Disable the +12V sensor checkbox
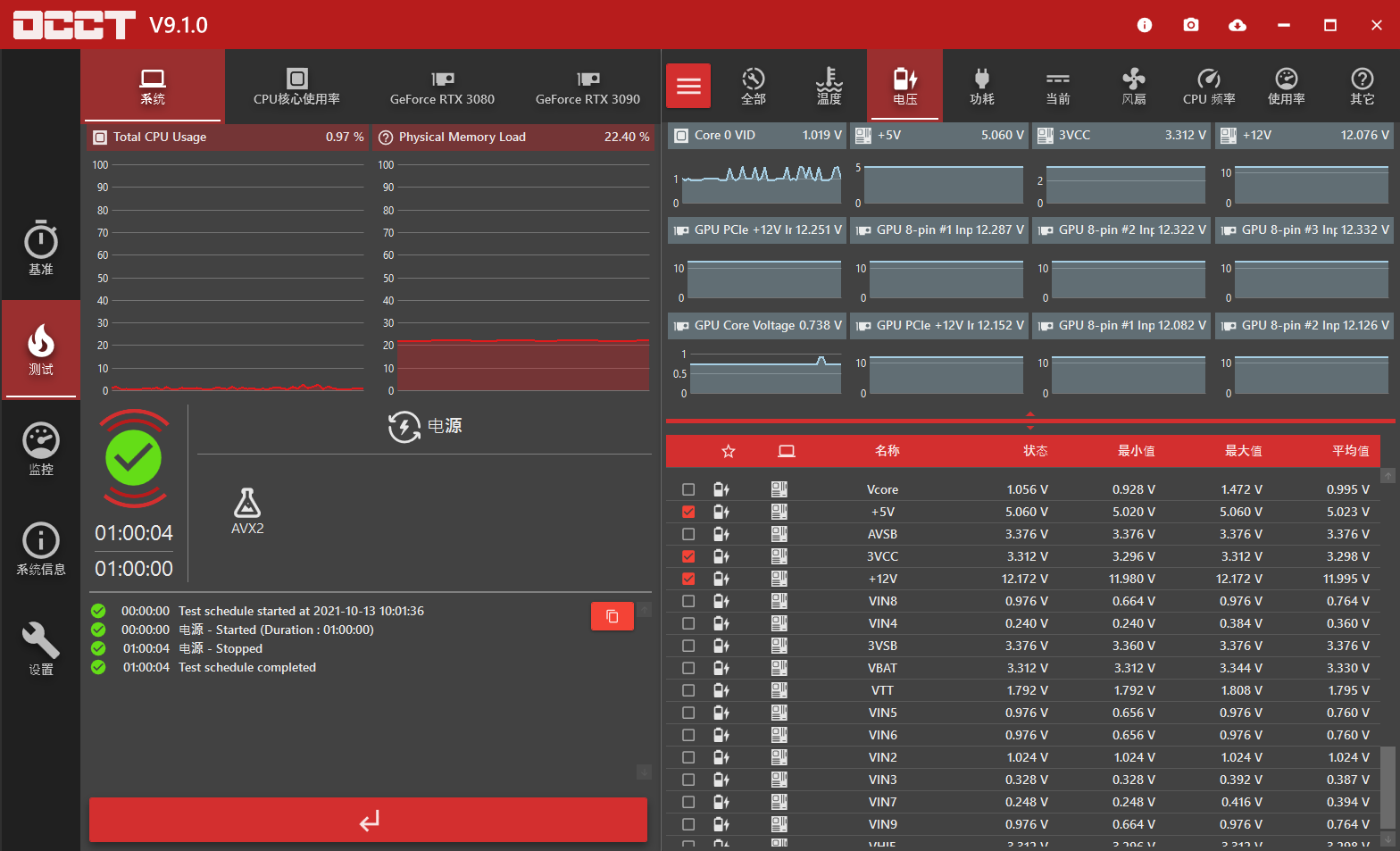The height and width of the screenshot is (851, 1400). (x=688, y=579)
